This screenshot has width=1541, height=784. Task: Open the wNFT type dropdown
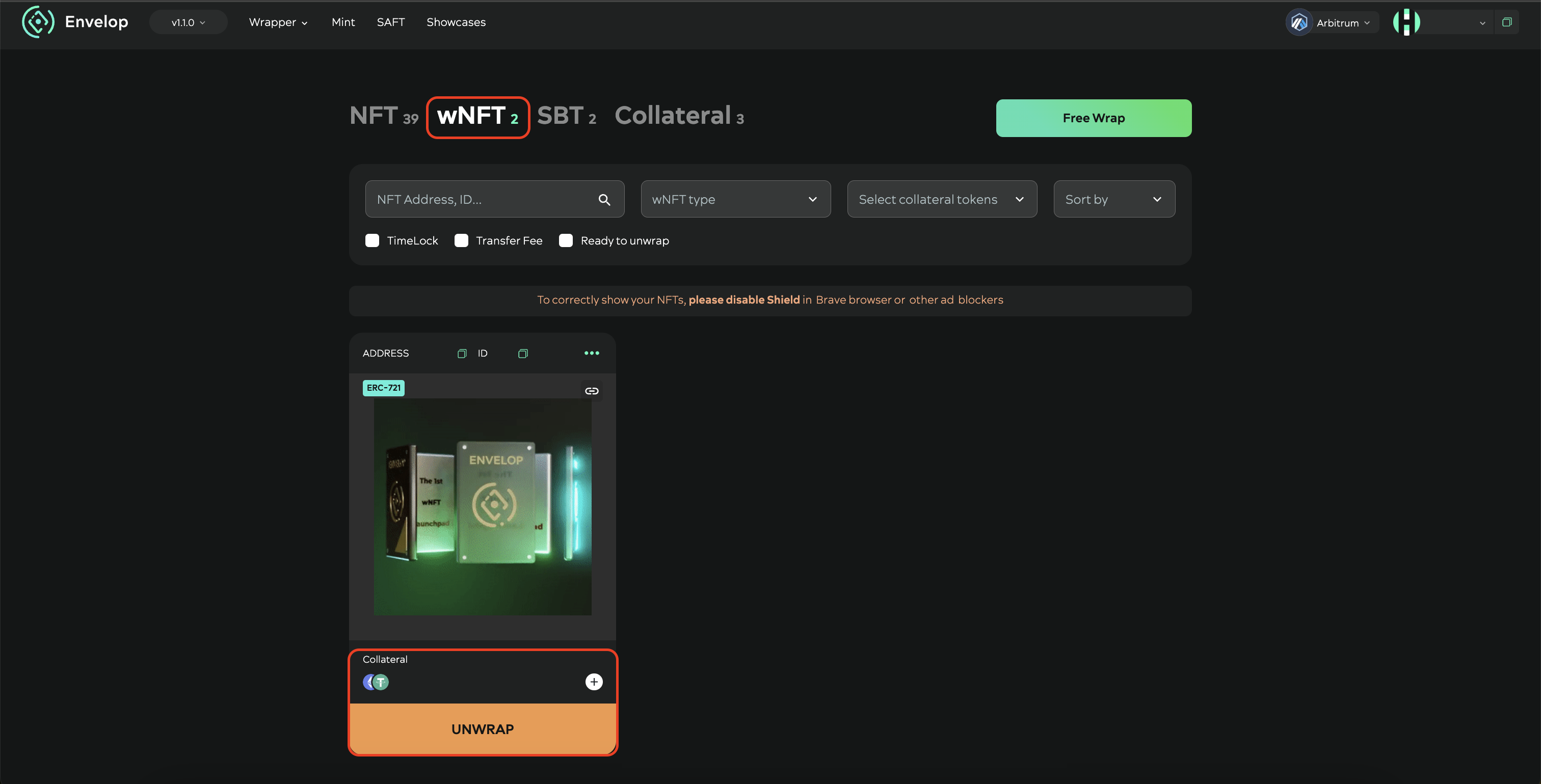735,199
